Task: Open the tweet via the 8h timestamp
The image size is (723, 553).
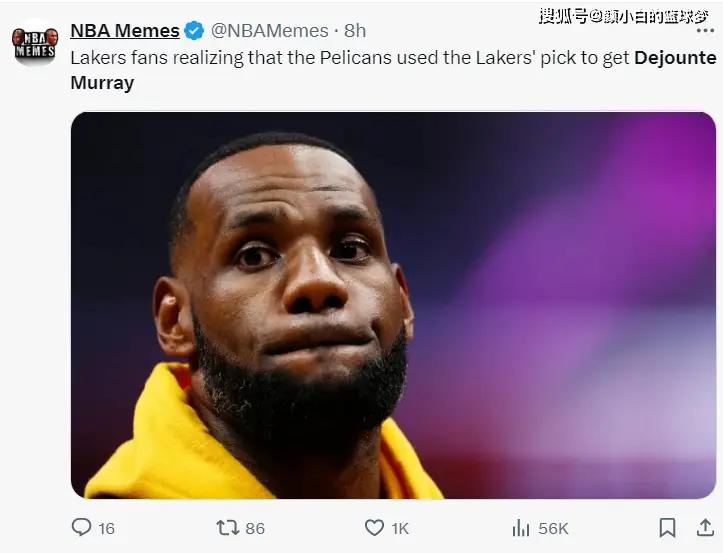Action: (x=354, y=31)
